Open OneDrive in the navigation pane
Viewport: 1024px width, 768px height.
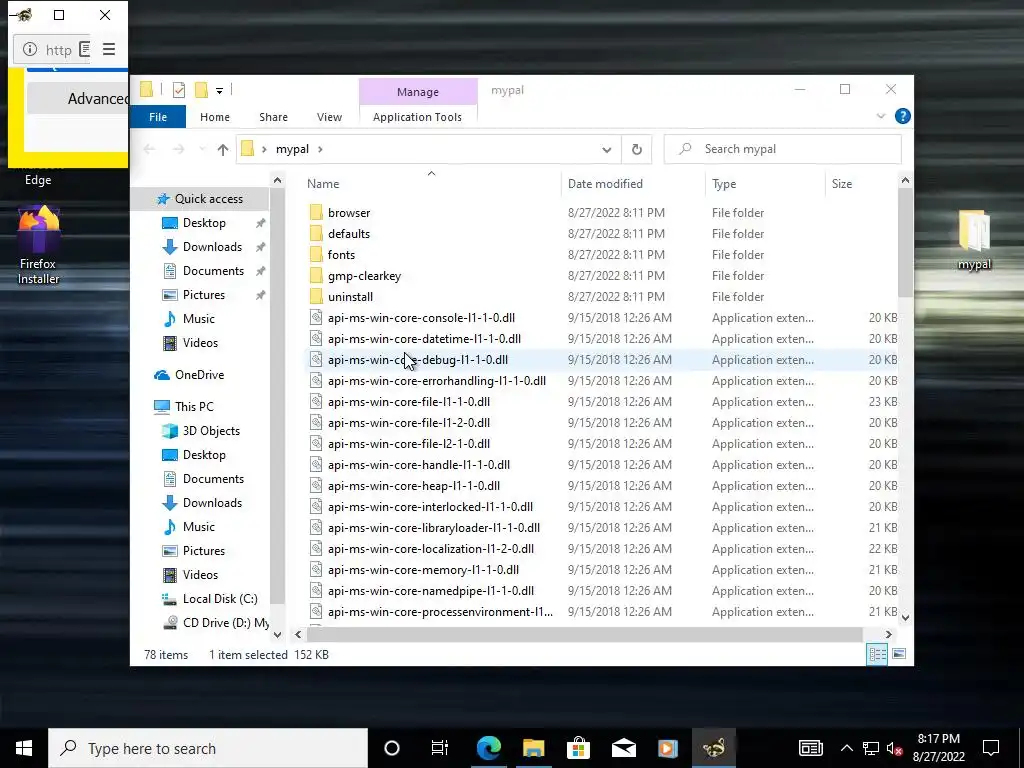click(199, 375)
